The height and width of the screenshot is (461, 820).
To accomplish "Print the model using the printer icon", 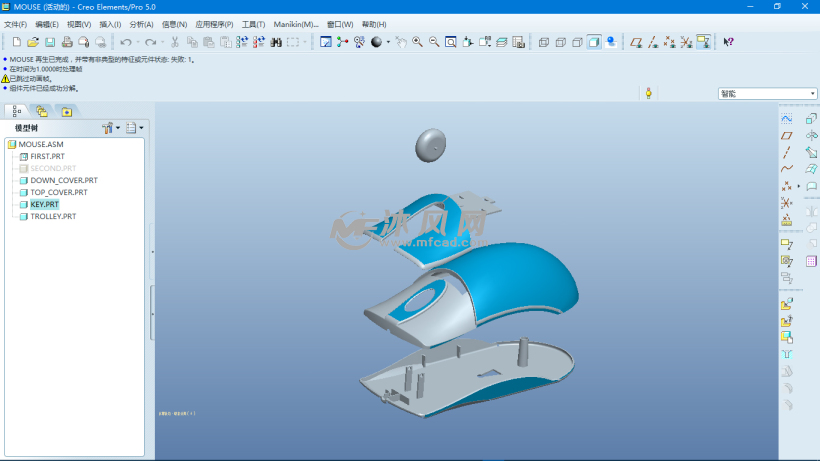I will coord(67,42).
